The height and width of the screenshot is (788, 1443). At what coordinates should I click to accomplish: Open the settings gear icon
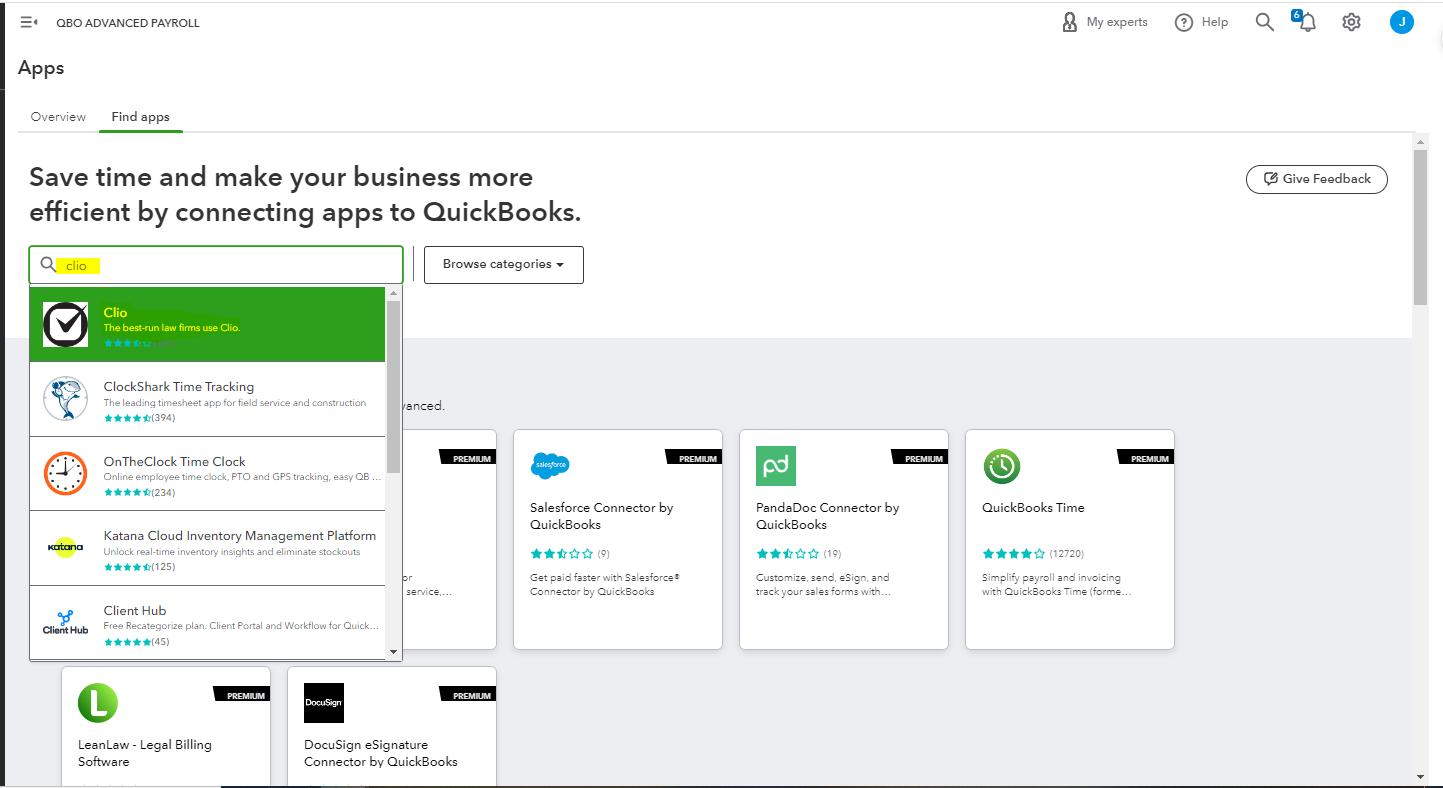(1352, 22)
